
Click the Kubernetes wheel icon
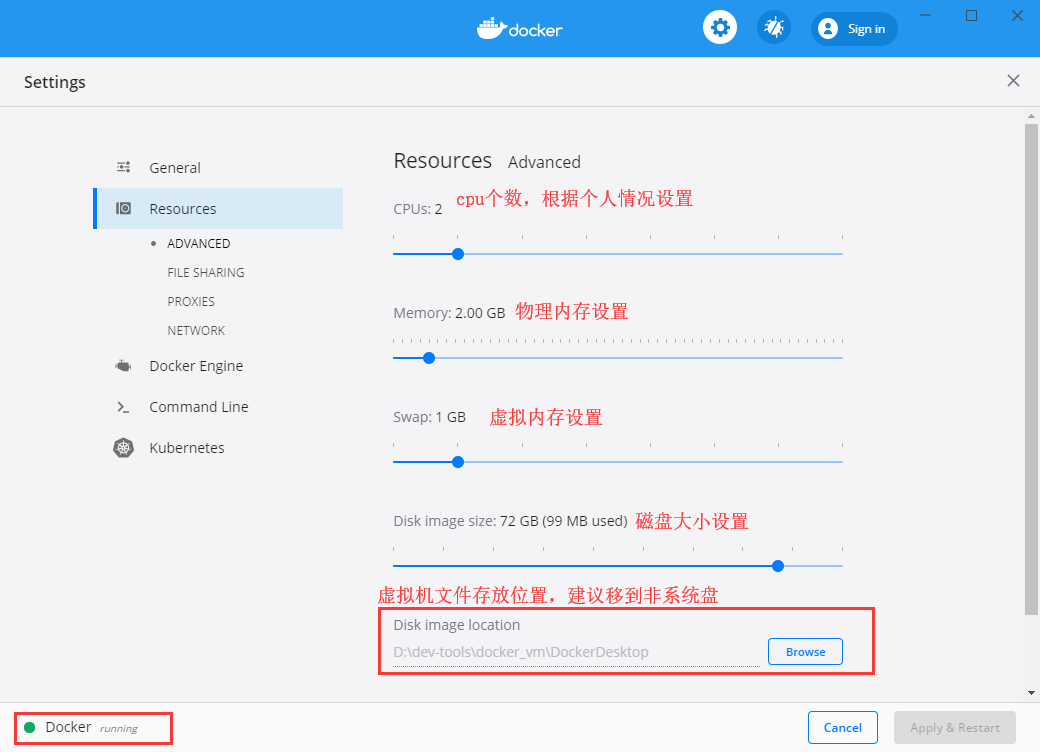(x=123, y=448)
